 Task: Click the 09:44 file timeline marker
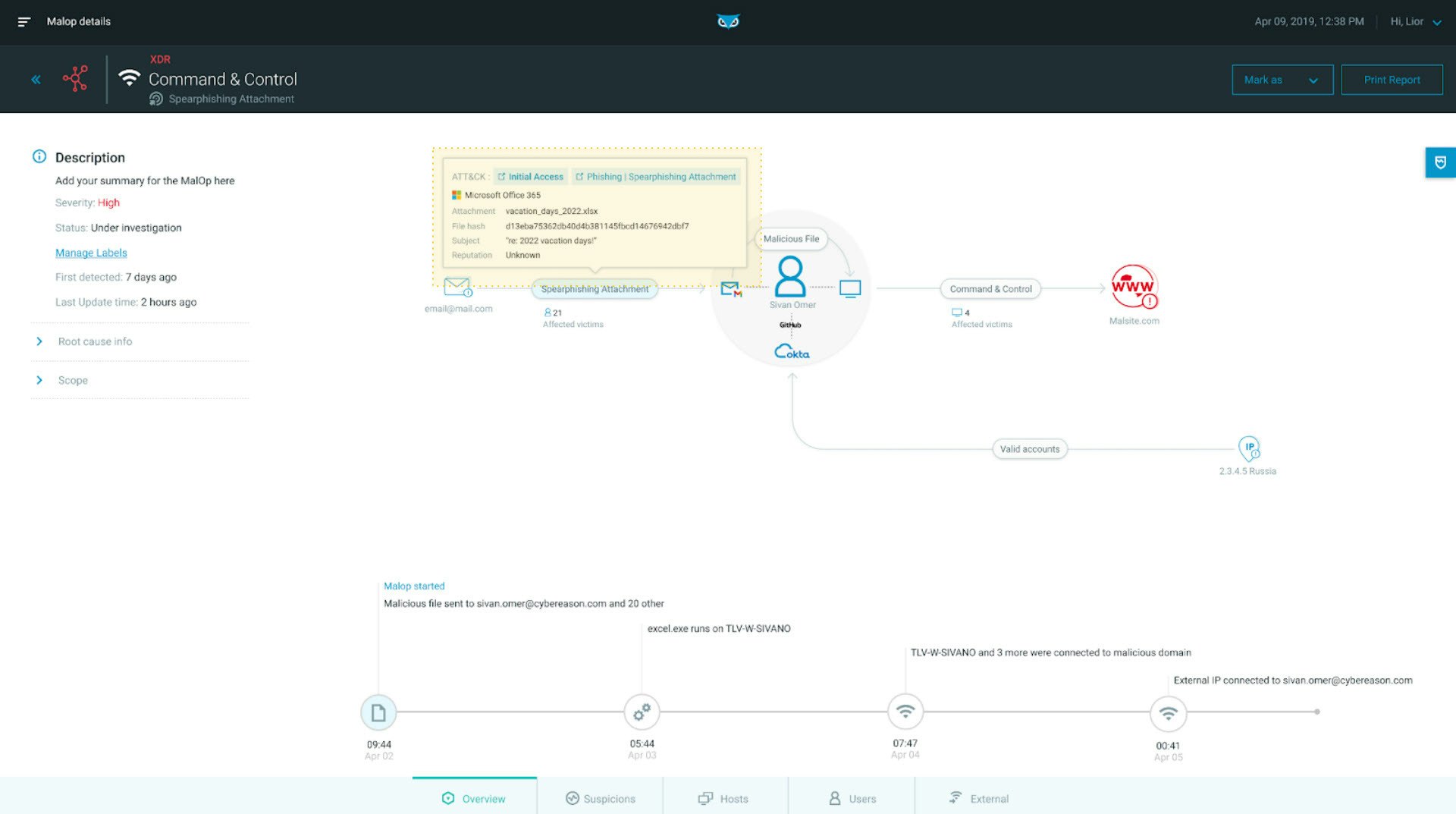[378, 713]
